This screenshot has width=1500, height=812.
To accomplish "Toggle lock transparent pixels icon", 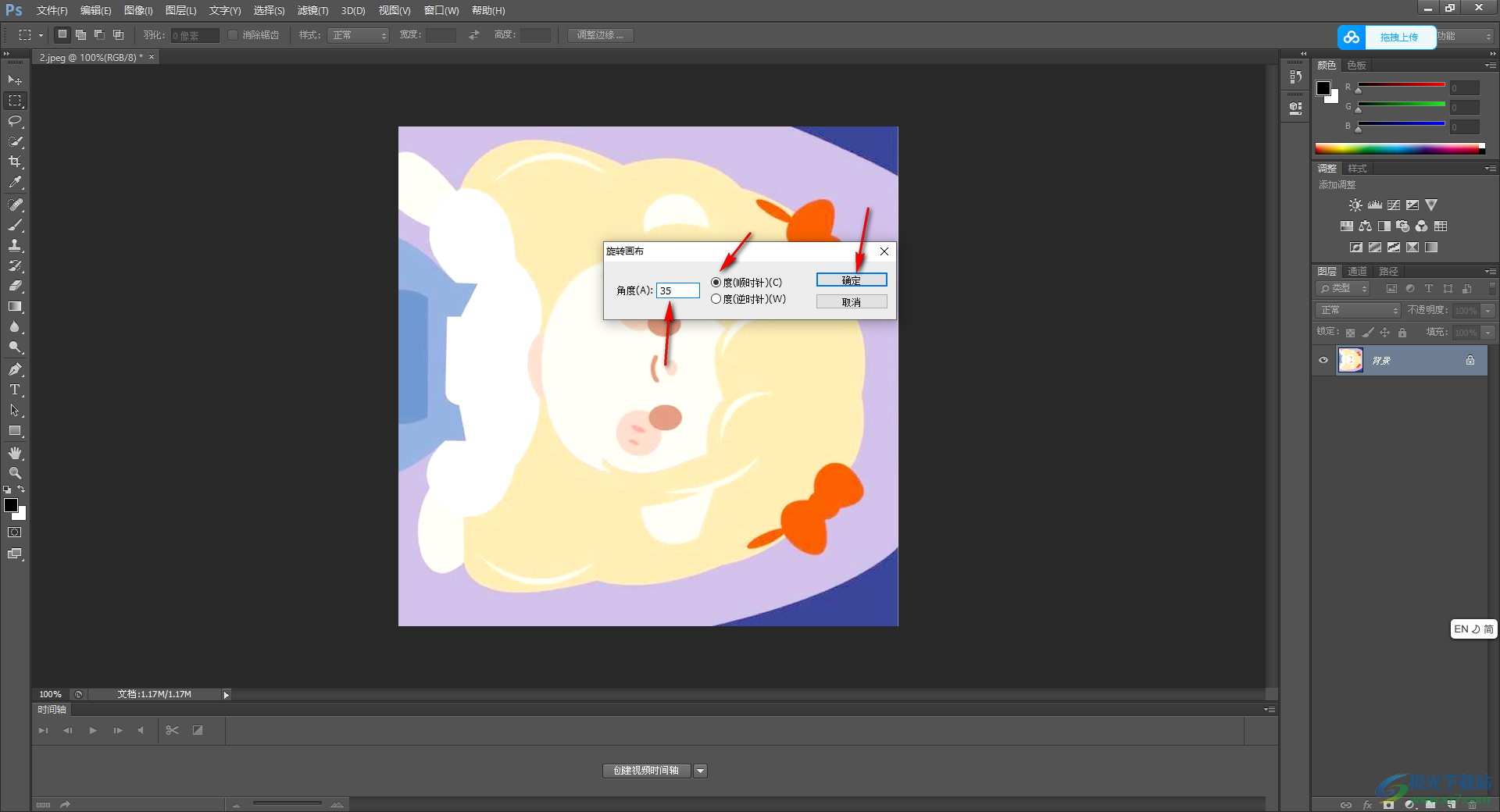I will [1350, 333].
